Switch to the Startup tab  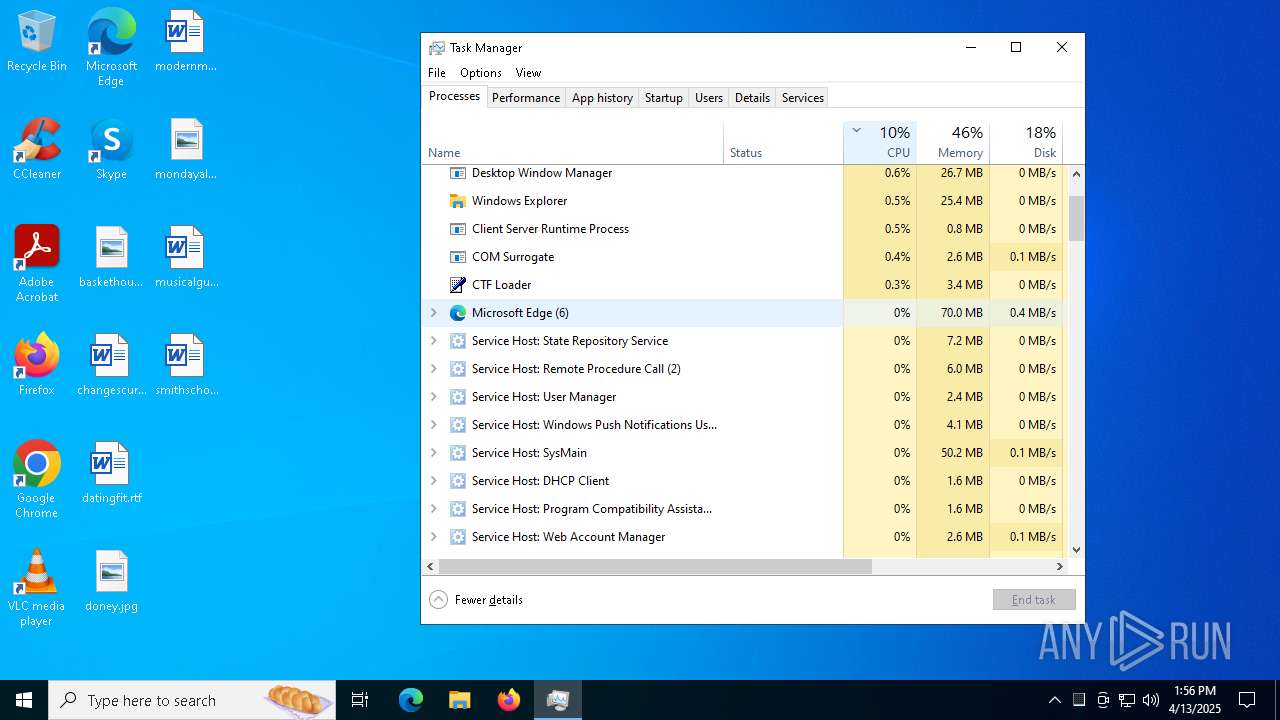click(x=664, y=98)
